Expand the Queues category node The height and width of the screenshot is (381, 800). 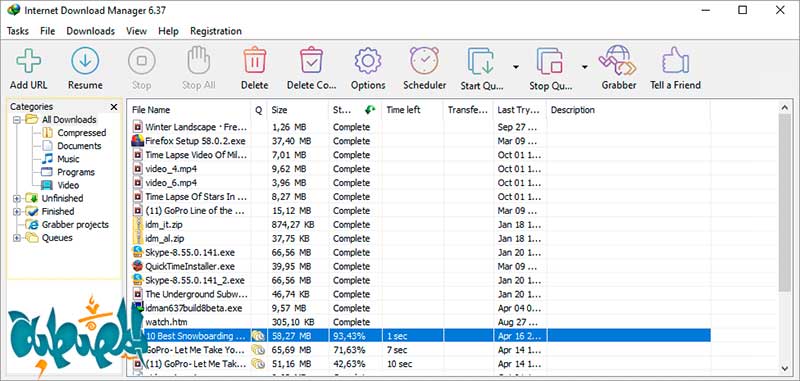pyautogui.click(x=17, y=238)
